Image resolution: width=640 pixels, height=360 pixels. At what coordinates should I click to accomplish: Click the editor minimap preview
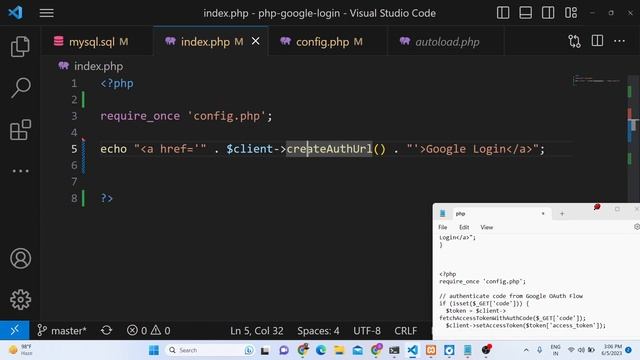(x=596, y=80)
